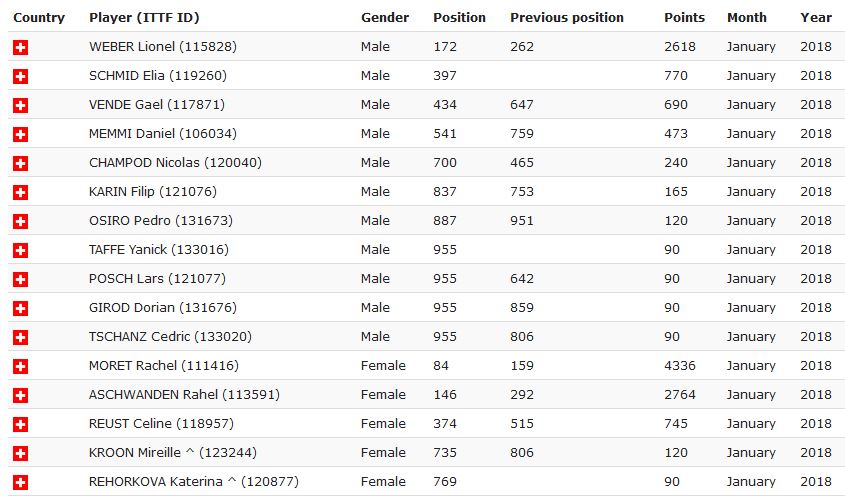Viewport: 845px width, 498px height.
Task: Click Swiss flag icon beside WEBER Lionel
Action: (x=20, y=47)
